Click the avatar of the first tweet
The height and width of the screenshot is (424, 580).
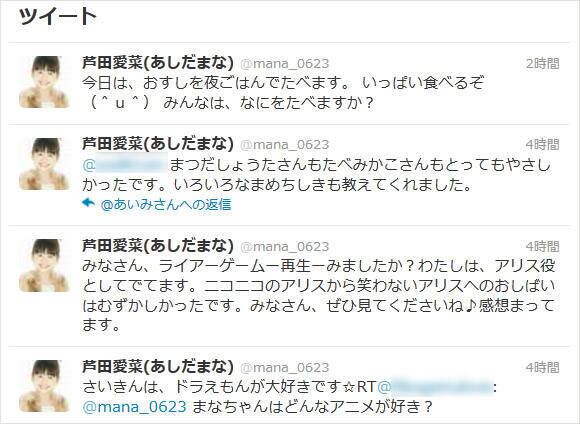pyautogui.click(x=45, y=82)
